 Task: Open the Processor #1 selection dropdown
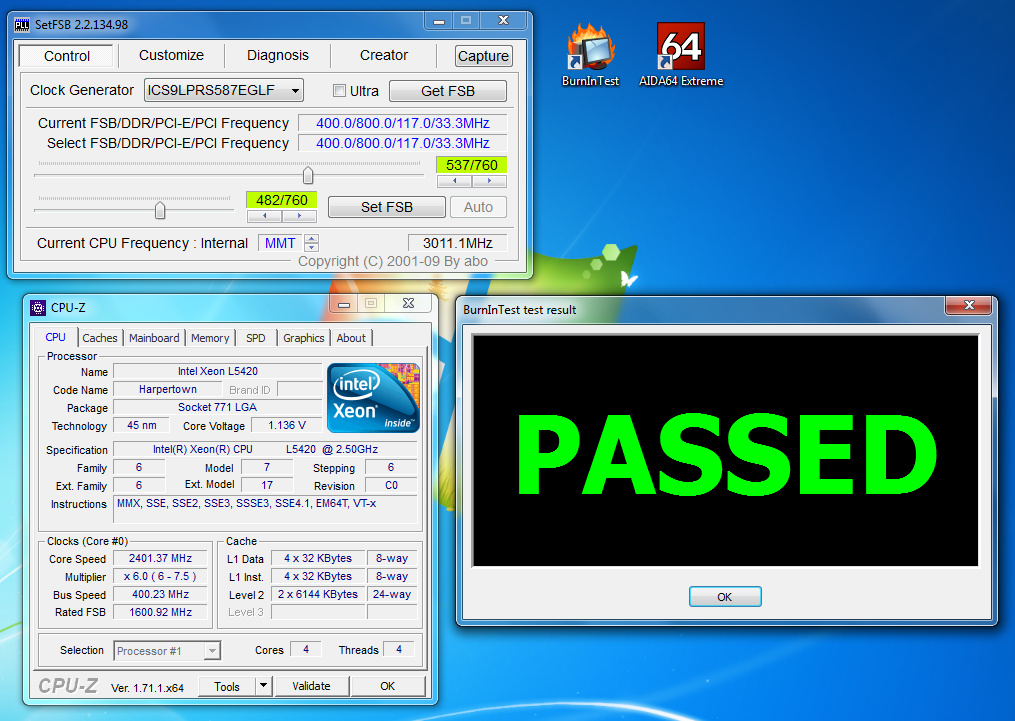coord(168,651)
